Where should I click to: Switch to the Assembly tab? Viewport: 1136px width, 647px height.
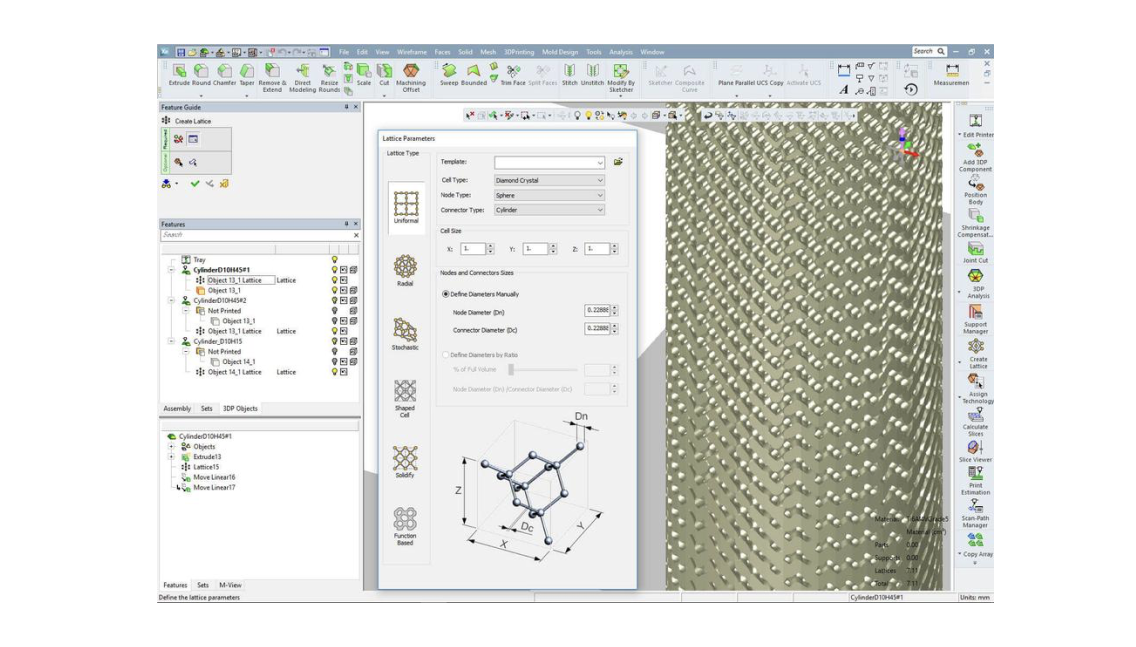[177, 409]
